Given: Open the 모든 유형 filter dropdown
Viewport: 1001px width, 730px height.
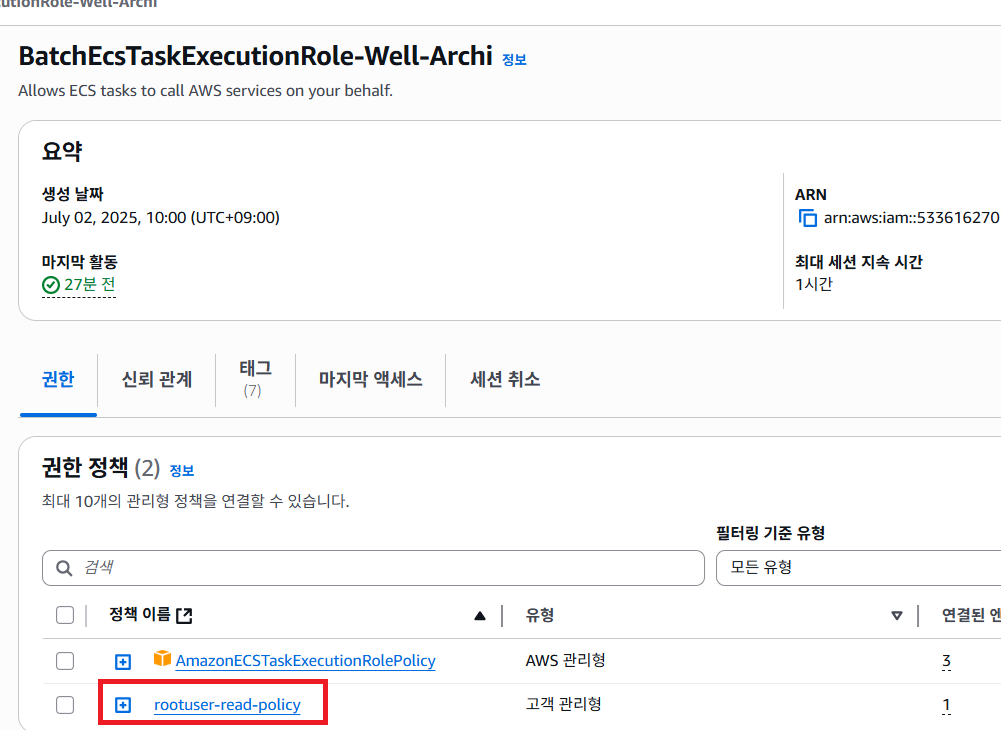Looking at the screenshot, I should [x=858, y=568].
